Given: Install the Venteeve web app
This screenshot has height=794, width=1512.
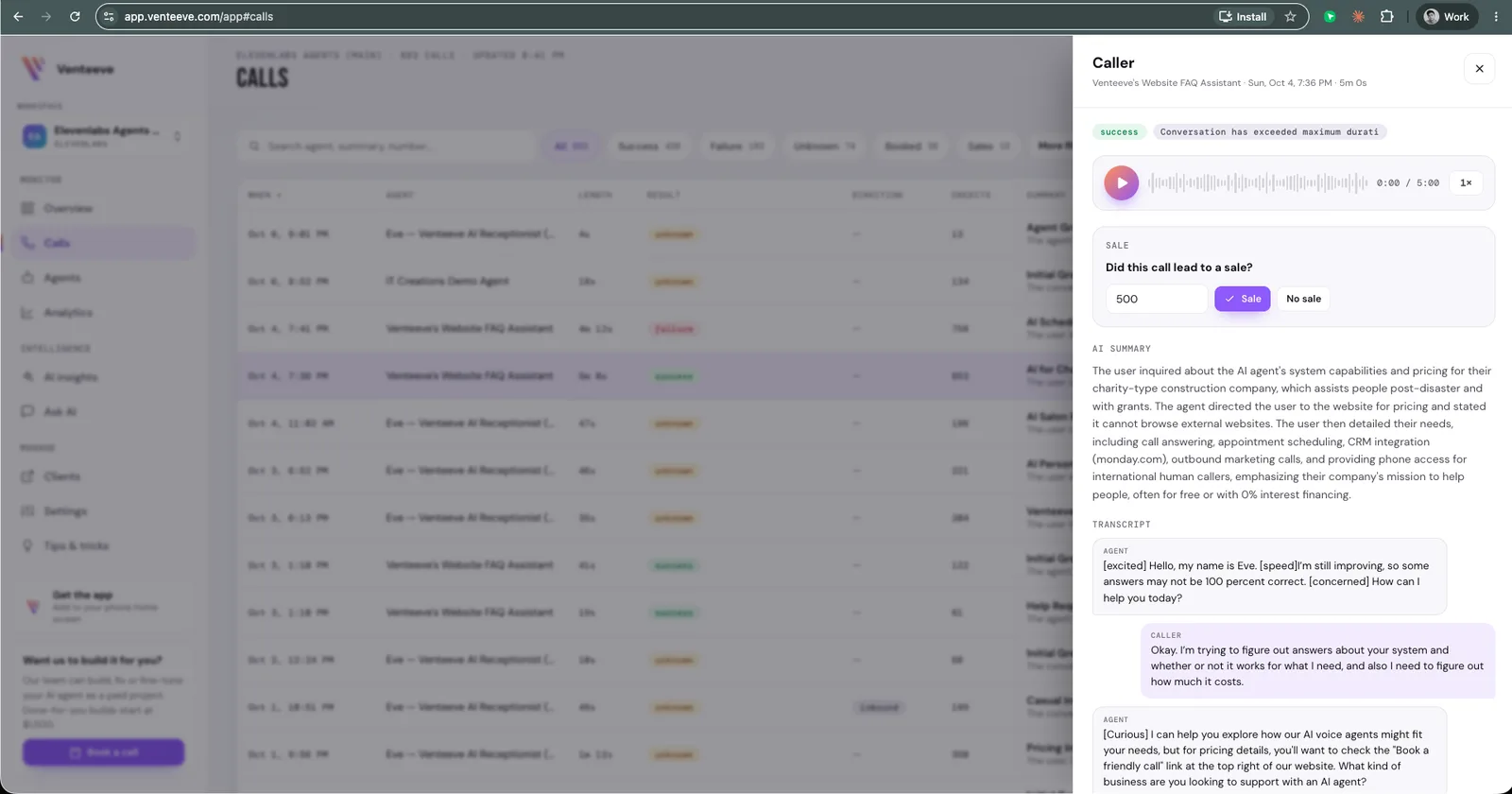Looking at the screenshot, I should [x=1243, y=16].
